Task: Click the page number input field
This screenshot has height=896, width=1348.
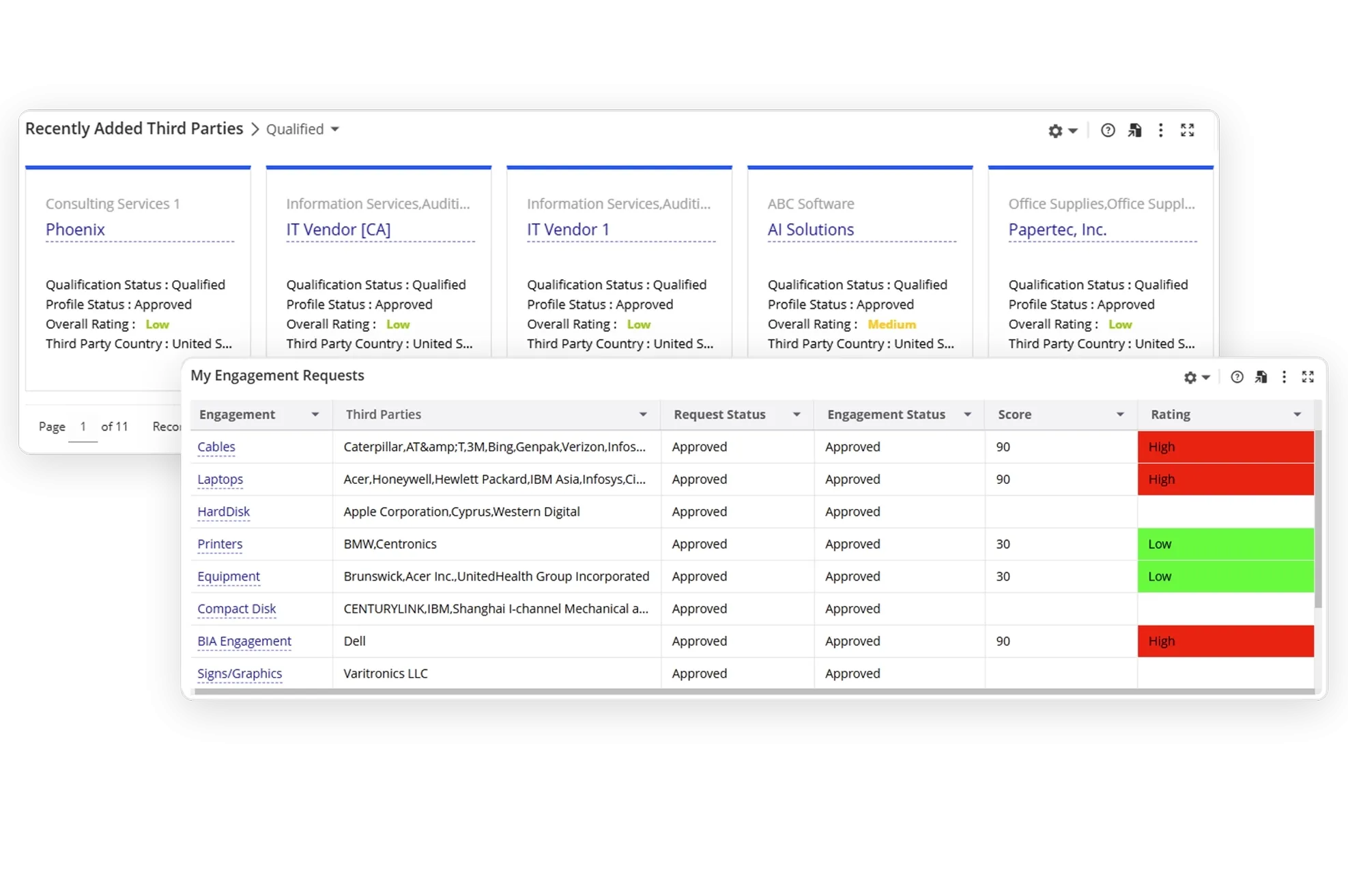Action: coord(83,427)
